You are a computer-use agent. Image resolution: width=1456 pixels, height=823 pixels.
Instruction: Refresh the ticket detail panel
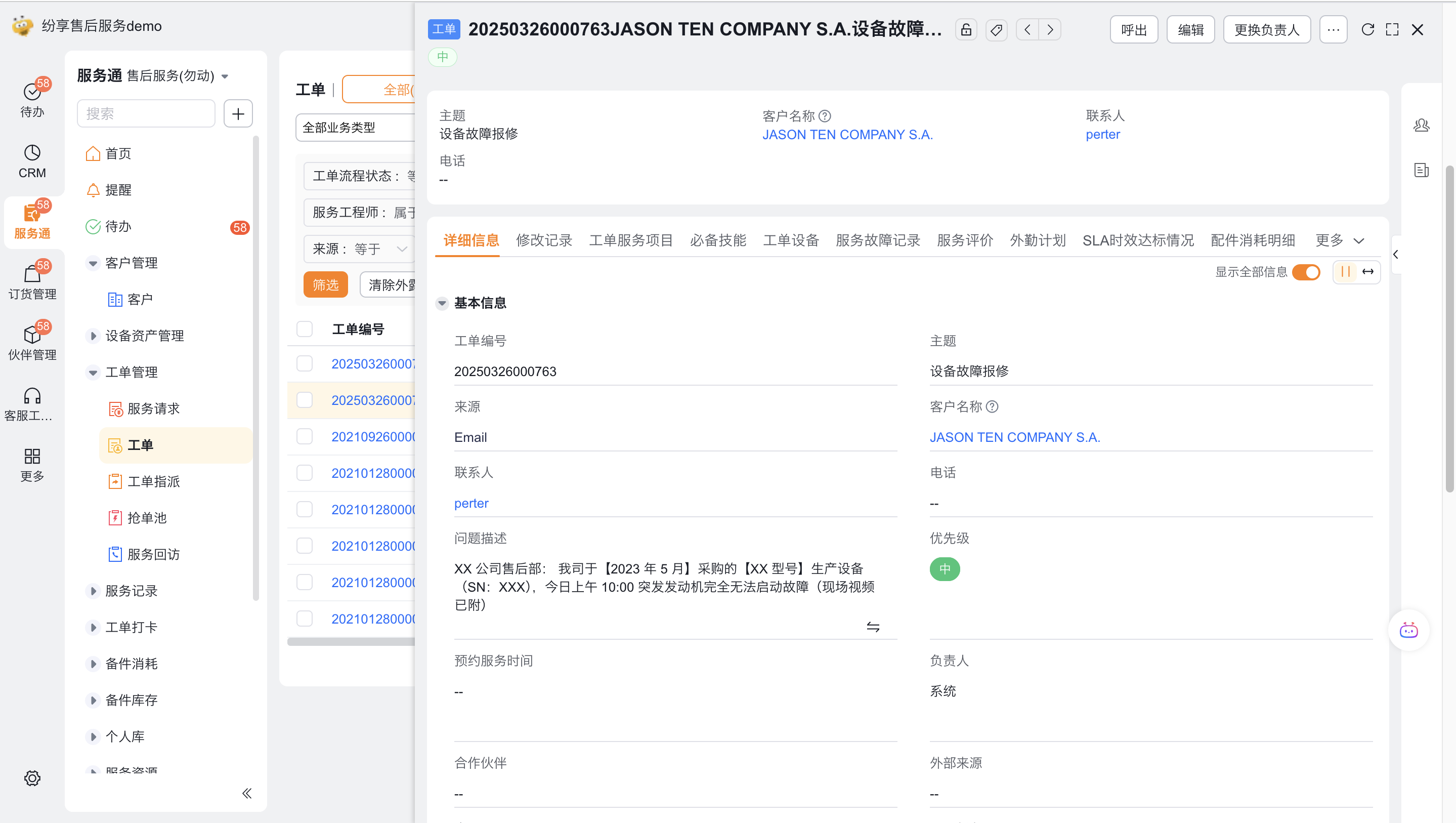pos(1368,29)
